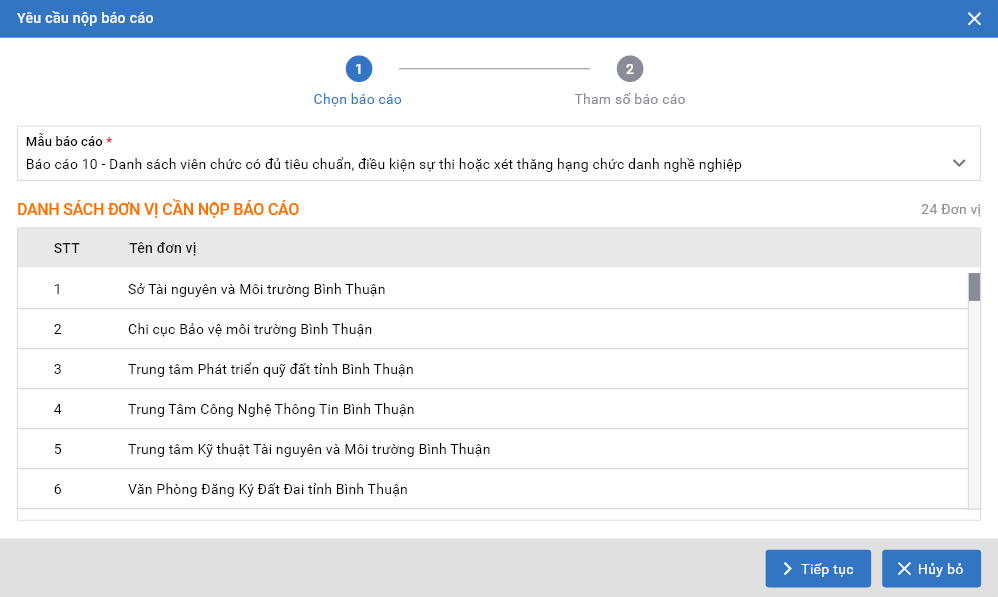This screenshot has height=597, width=998.
Task: Click step 1 circle icon
Action: (358, 69)
